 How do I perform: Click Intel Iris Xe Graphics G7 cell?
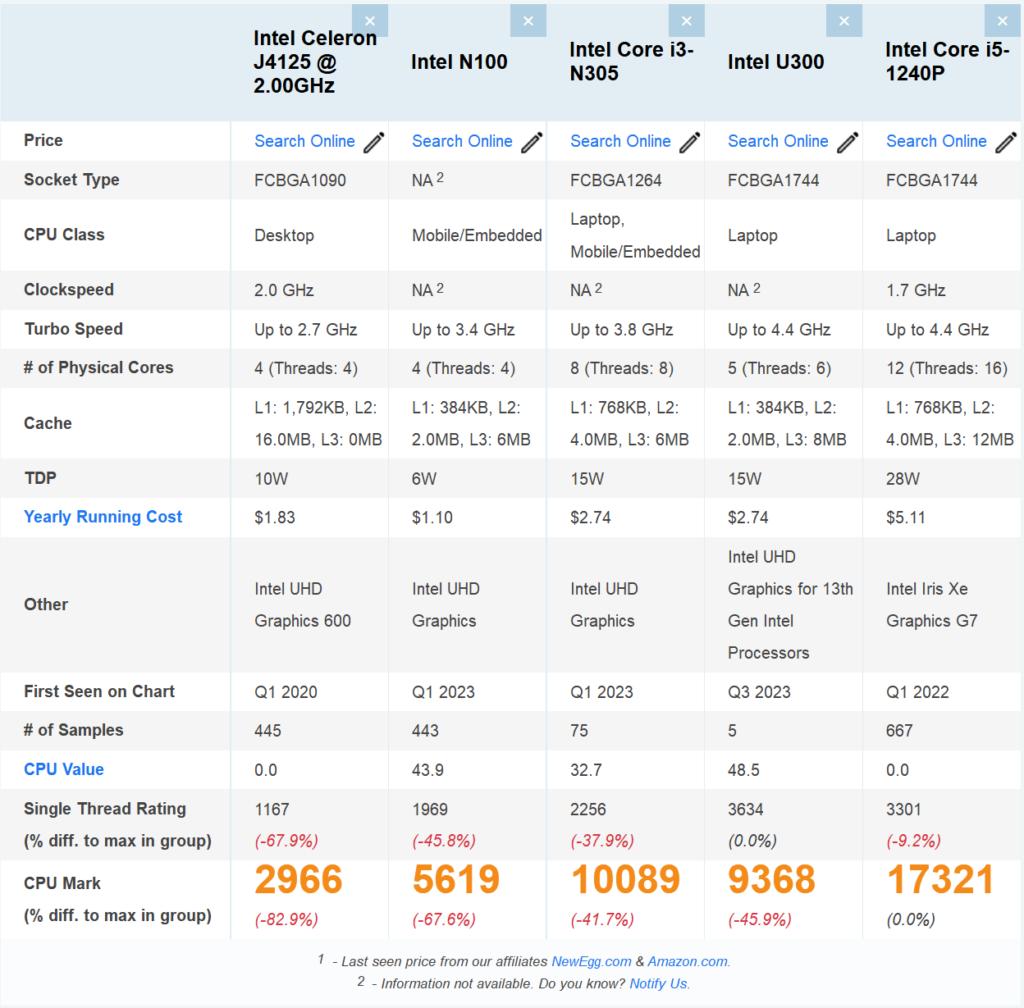point(931,605)
